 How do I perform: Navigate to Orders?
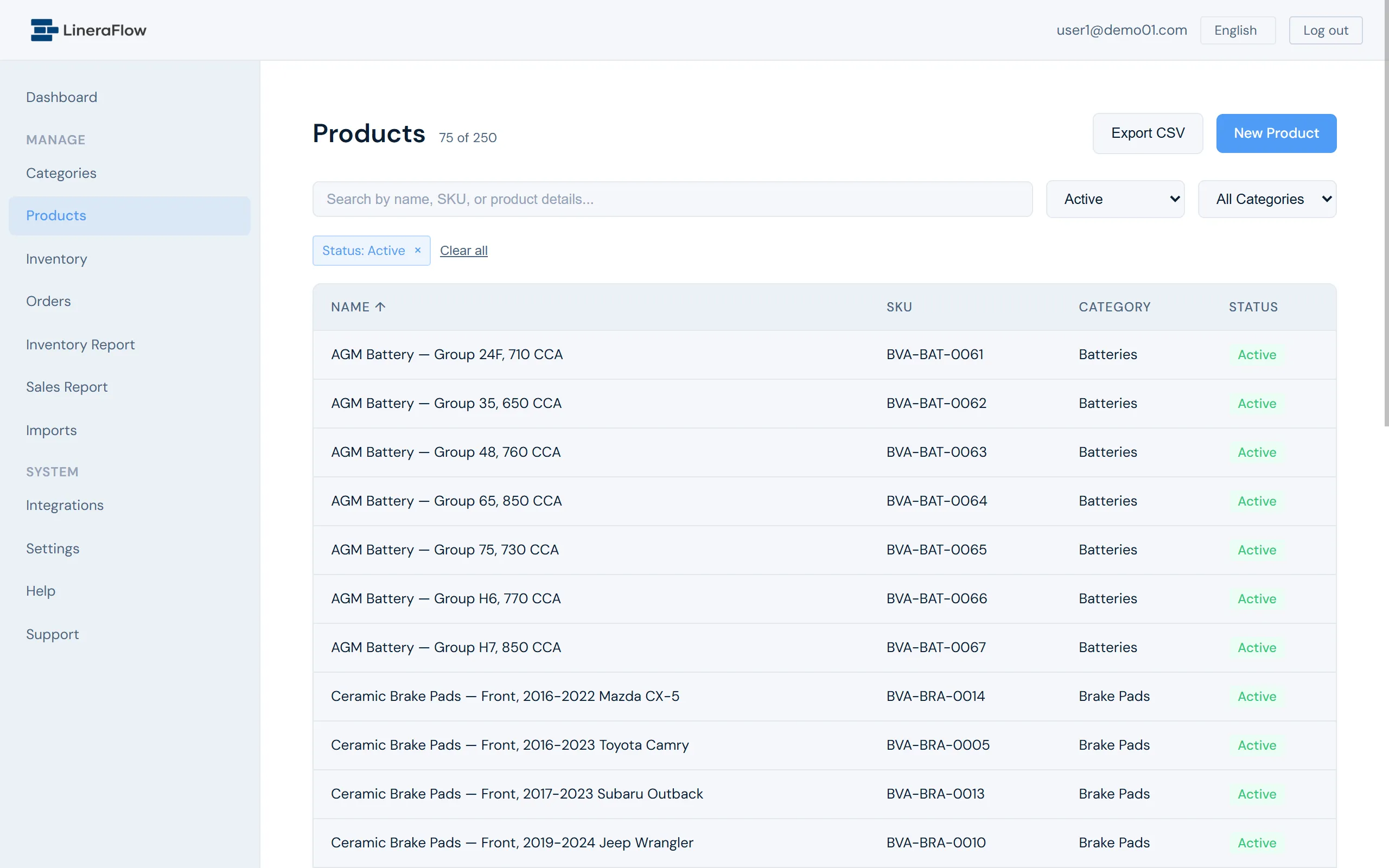pos(48,302)
